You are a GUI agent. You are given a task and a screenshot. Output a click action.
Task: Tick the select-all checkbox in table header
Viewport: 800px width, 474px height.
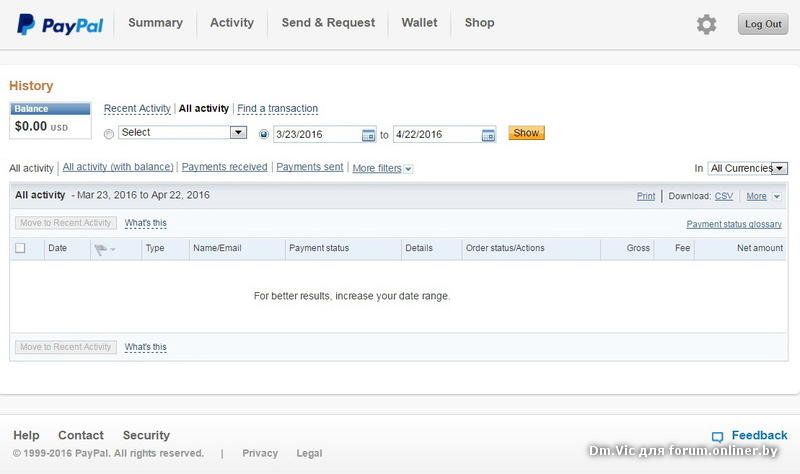pos(20,248)
